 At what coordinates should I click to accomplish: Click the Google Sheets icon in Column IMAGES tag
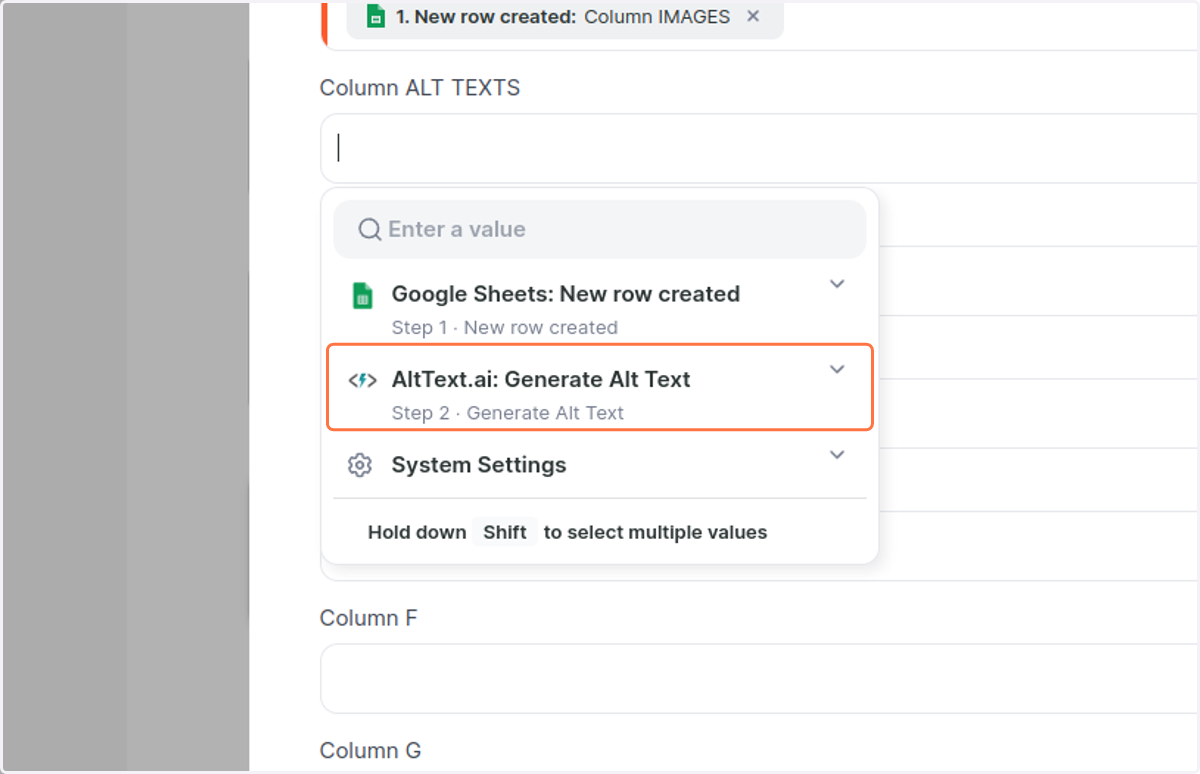tap(376, 16)
